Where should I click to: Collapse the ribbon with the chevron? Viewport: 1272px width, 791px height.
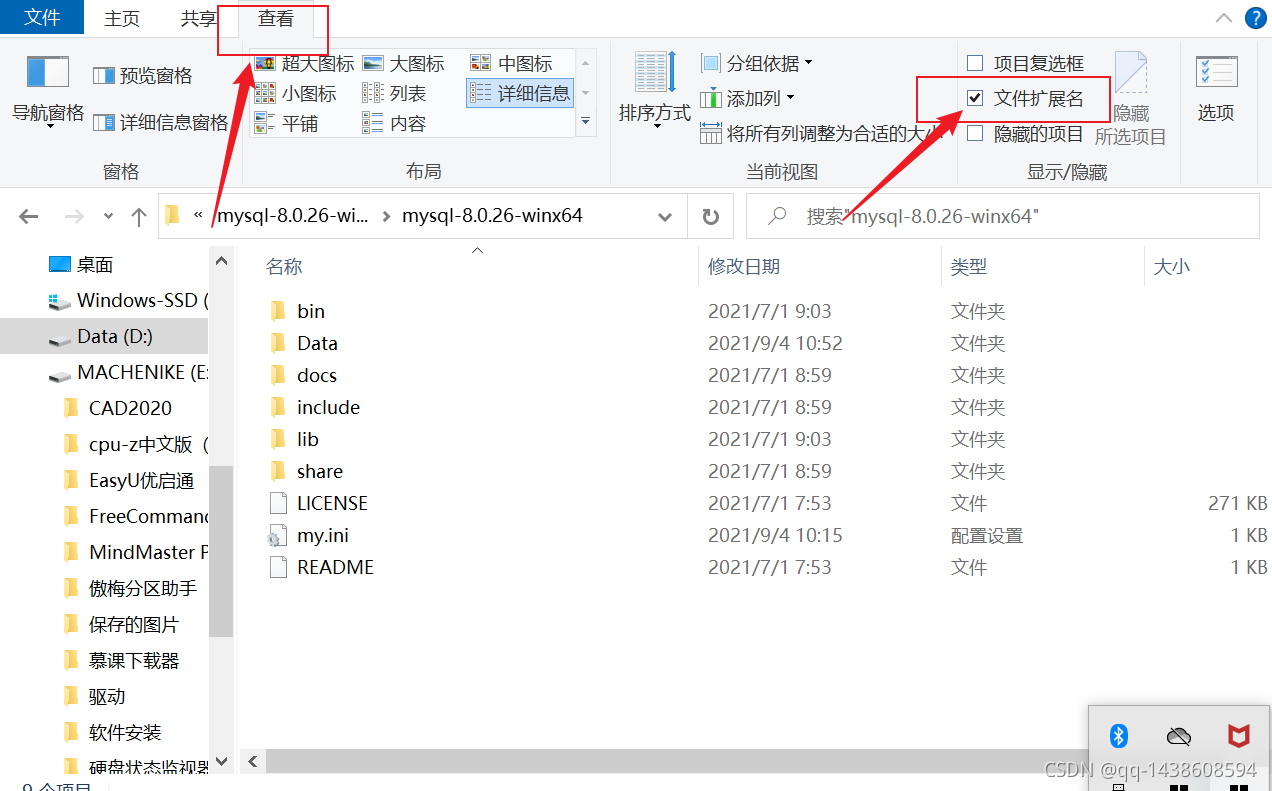(1223, 17)
